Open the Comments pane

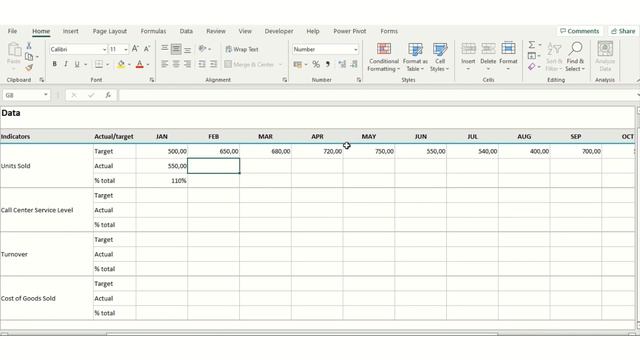click(580, 31)
